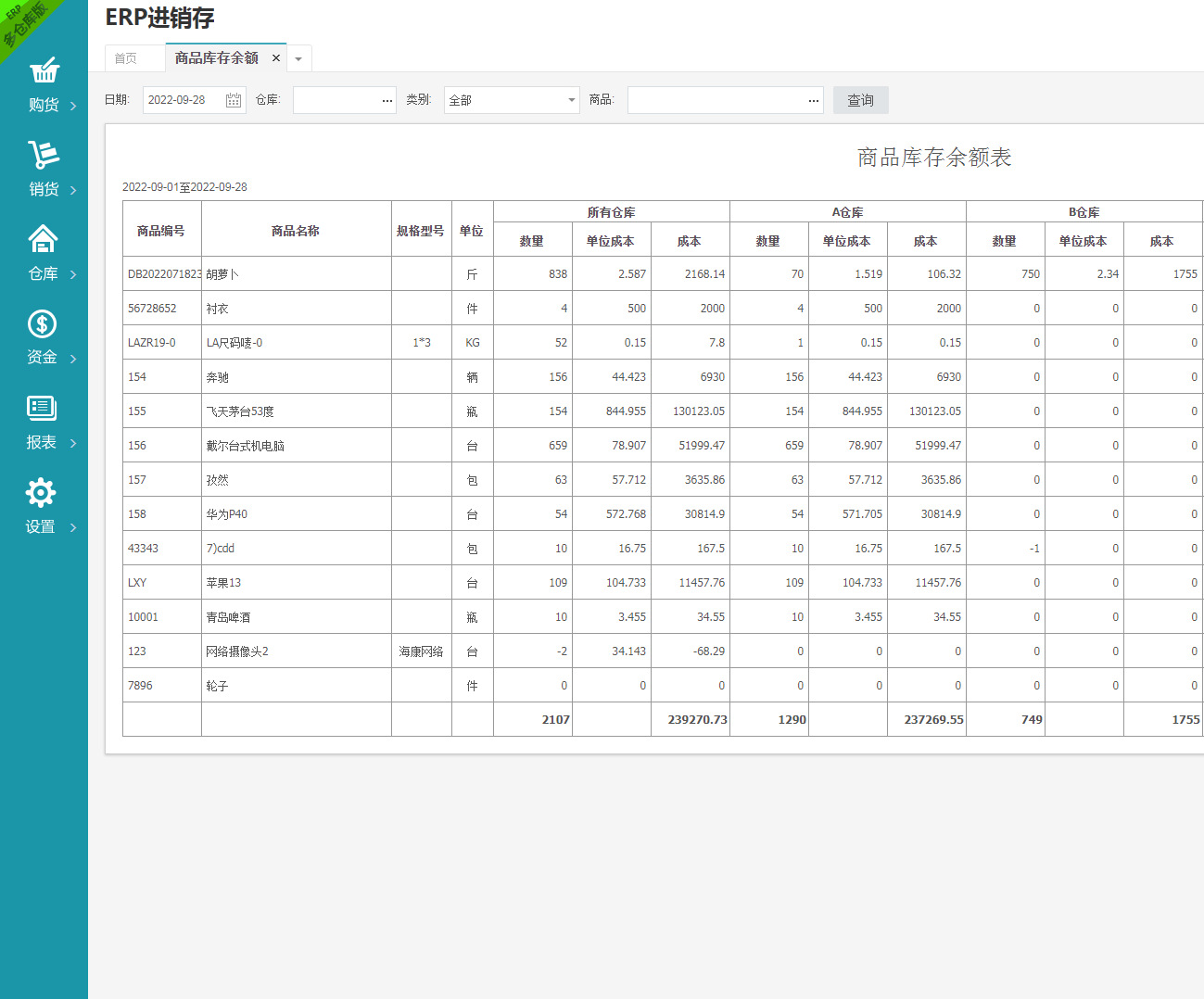The image size is (1204, 999).
Task: Open the 类别 全部 dropdown
Action: pos(513,100)
